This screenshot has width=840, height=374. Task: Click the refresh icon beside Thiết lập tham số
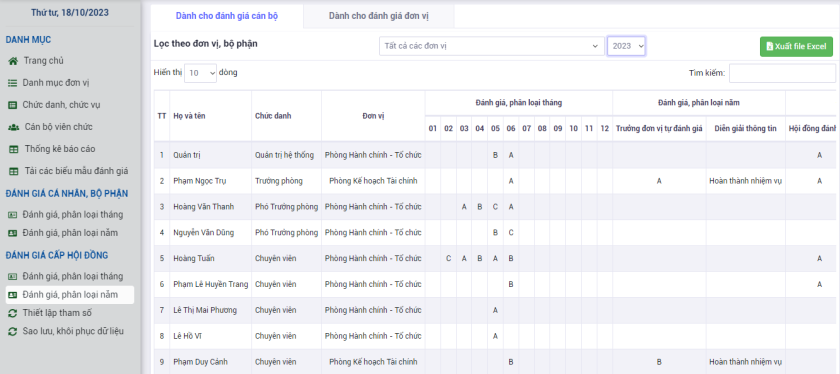pyautogui.click(x=13, y=313)
